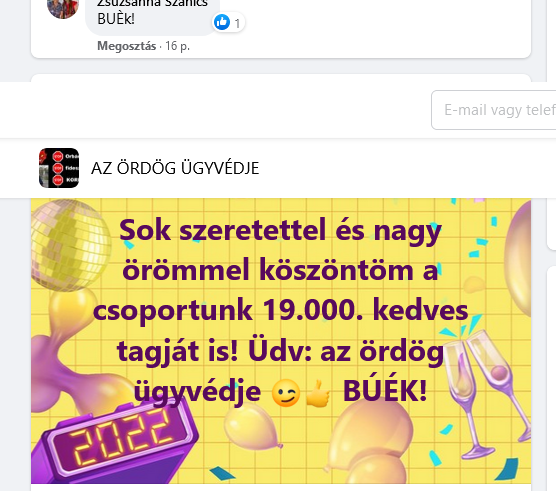Click the "Sok szeretettel és nagy" headline text
Viewport: 556px width, 491px height.
tap(280, 230)
